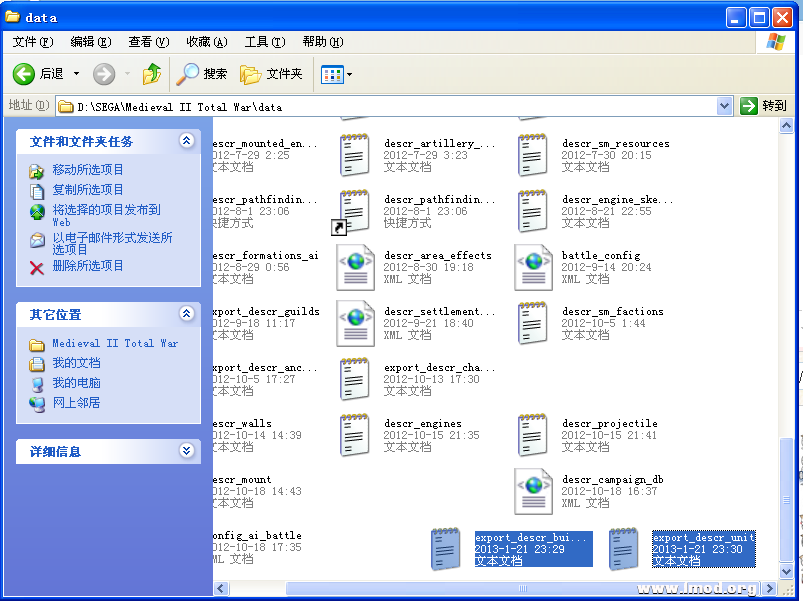Select the descr_campaign_db XML file icon

[534, 491]
